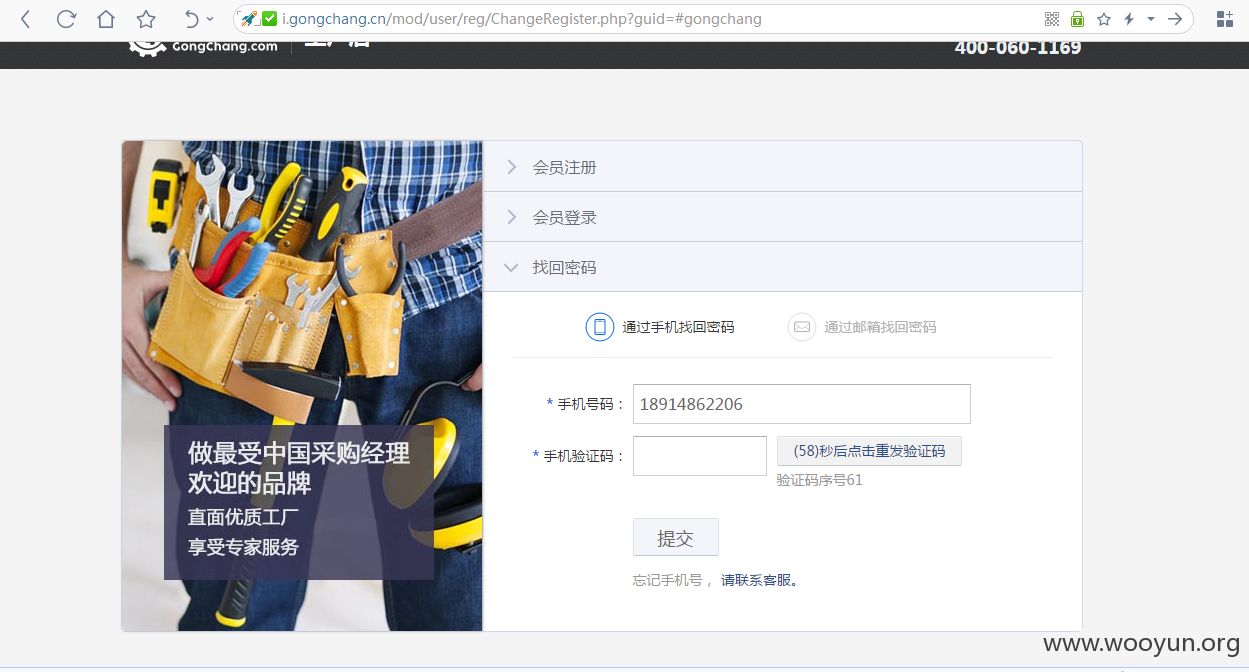1249x672 pixels.
Task: Expand the 会员注册 section
Action: 782,167
